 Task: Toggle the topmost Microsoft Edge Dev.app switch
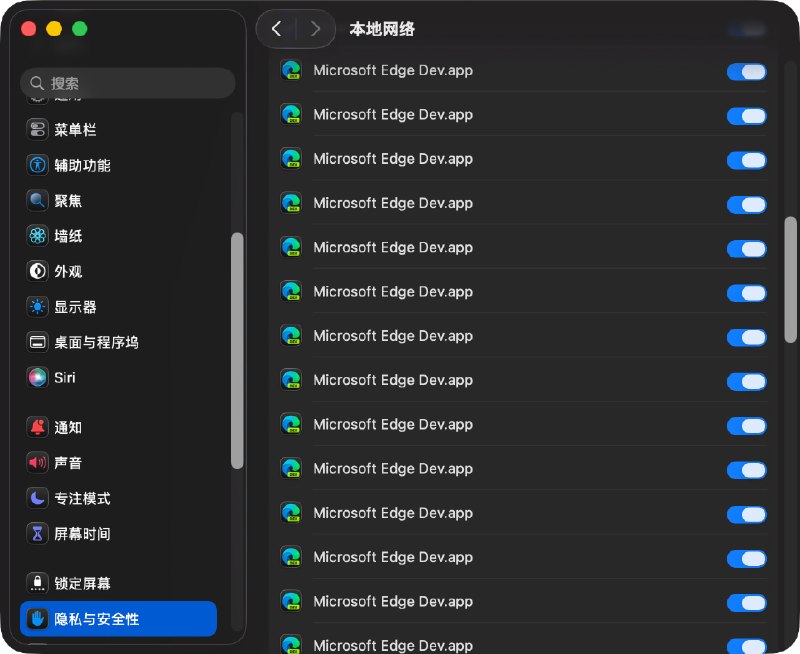click(746, 72)
